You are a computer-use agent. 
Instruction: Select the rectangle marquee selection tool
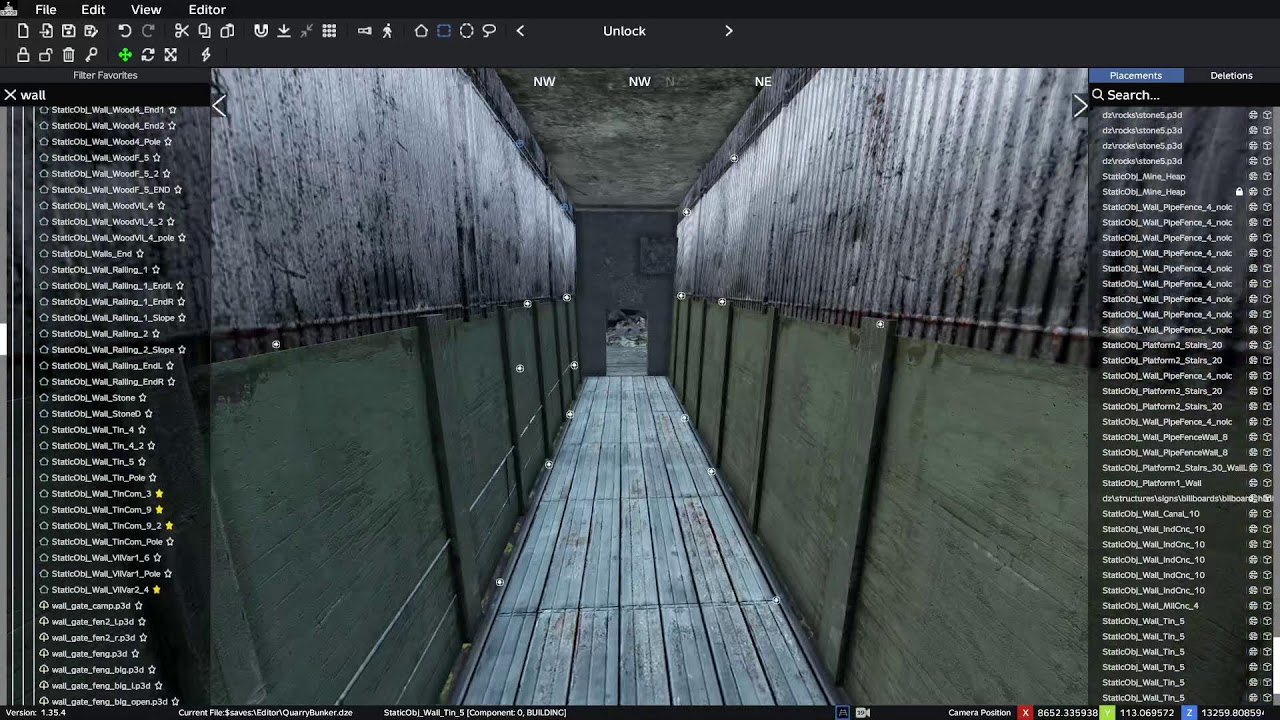coord(444,31)
